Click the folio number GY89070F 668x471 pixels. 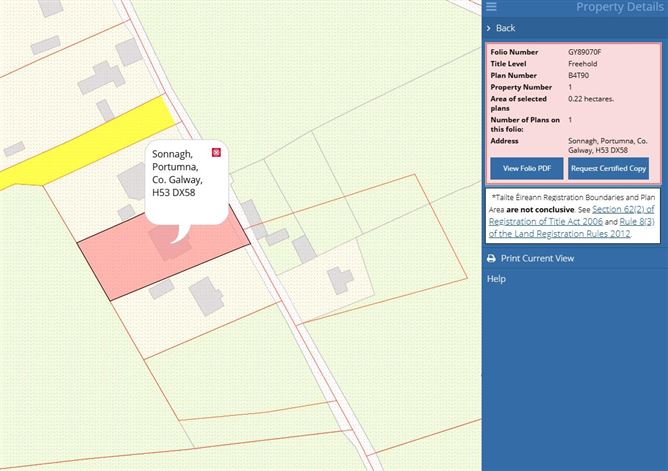pos(584,52)
